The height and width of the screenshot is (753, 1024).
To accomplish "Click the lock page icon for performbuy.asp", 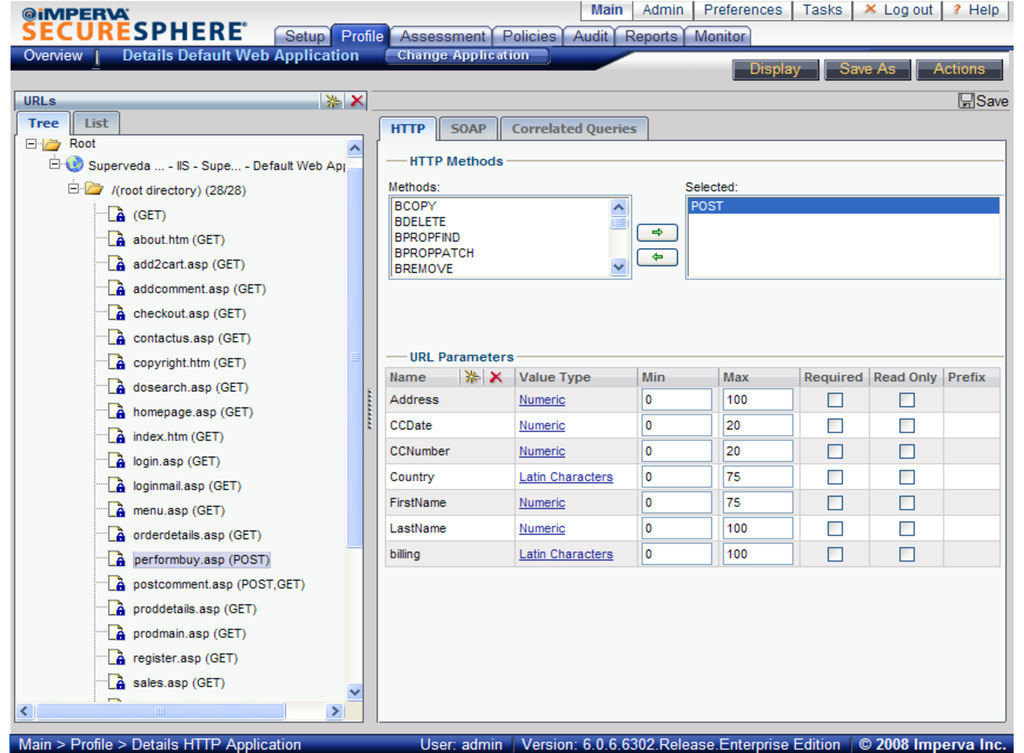I will [x=117, y=559].
